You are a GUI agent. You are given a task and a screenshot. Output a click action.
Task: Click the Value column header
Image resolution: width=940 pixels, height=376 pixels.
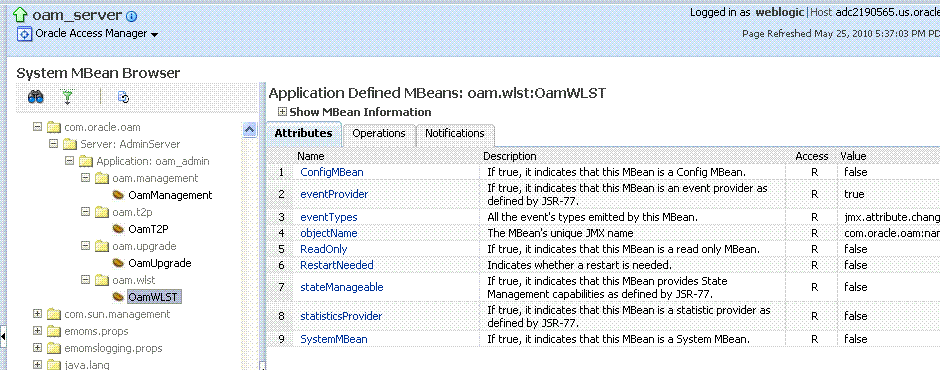point(853,157)
